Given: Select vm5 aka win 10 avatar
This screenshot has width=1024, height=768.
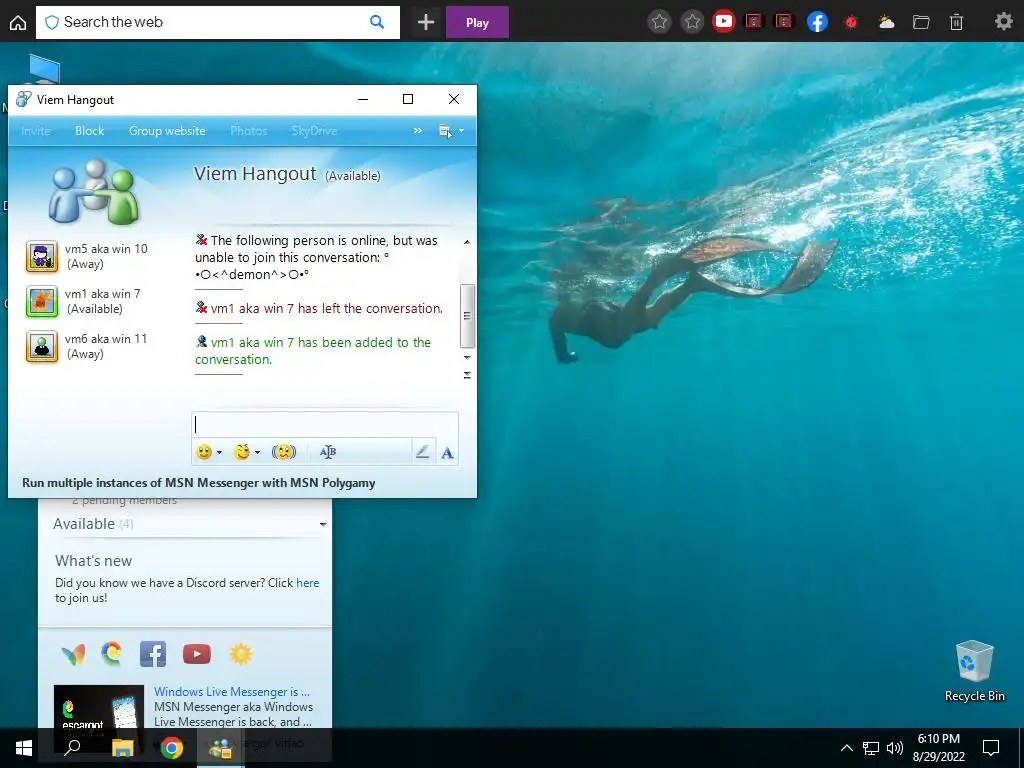Looking at the screenshot, I should [x=42, y=256].
